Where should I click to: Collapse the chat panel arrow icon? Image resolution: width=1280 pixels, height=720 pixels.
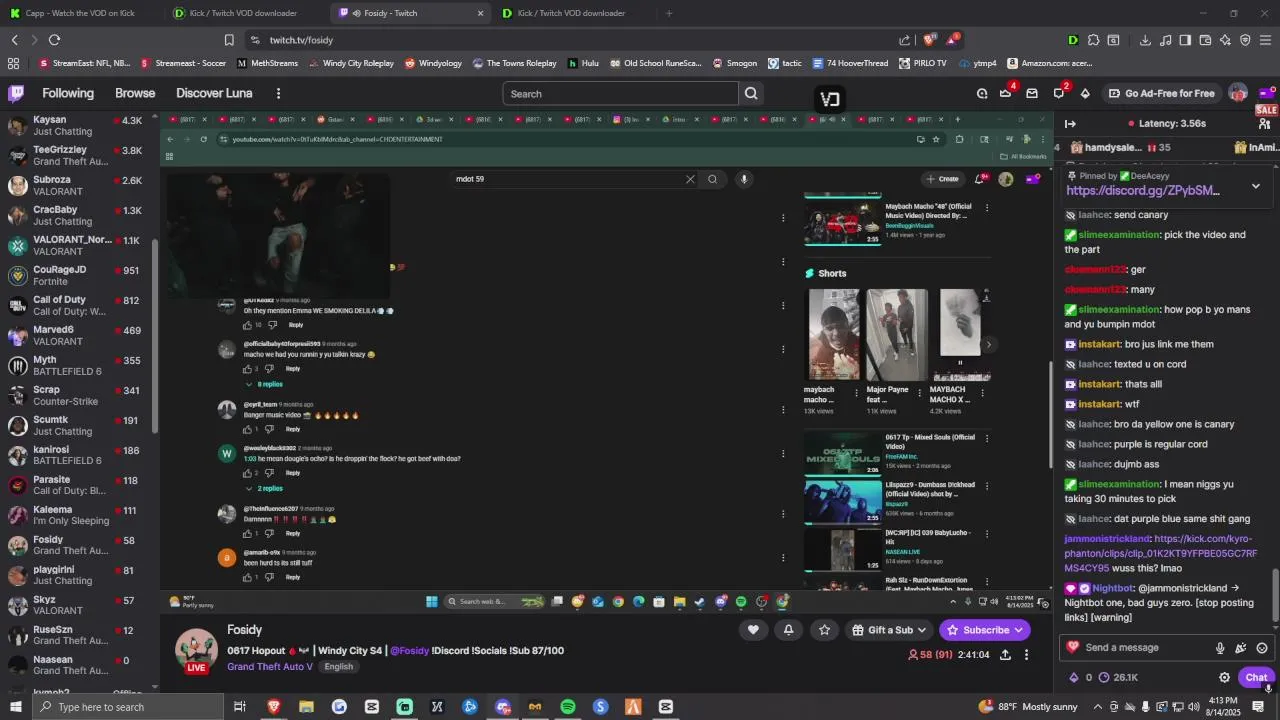[x=1070, y=124]
